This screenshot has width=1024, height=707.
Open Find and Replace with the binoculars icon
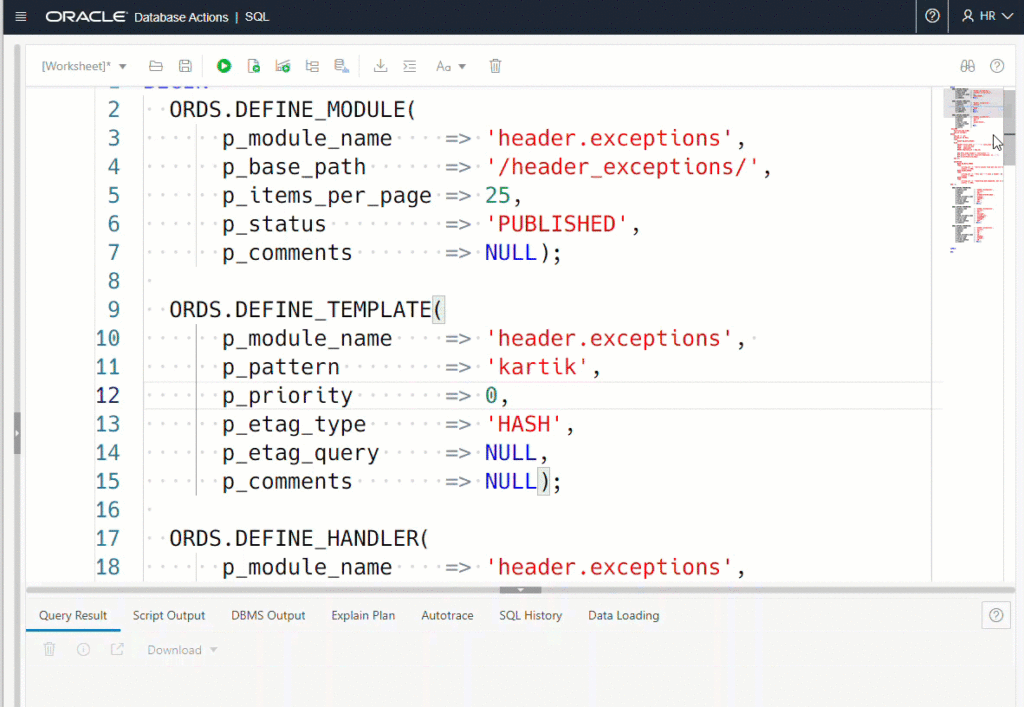coord(967,65)
